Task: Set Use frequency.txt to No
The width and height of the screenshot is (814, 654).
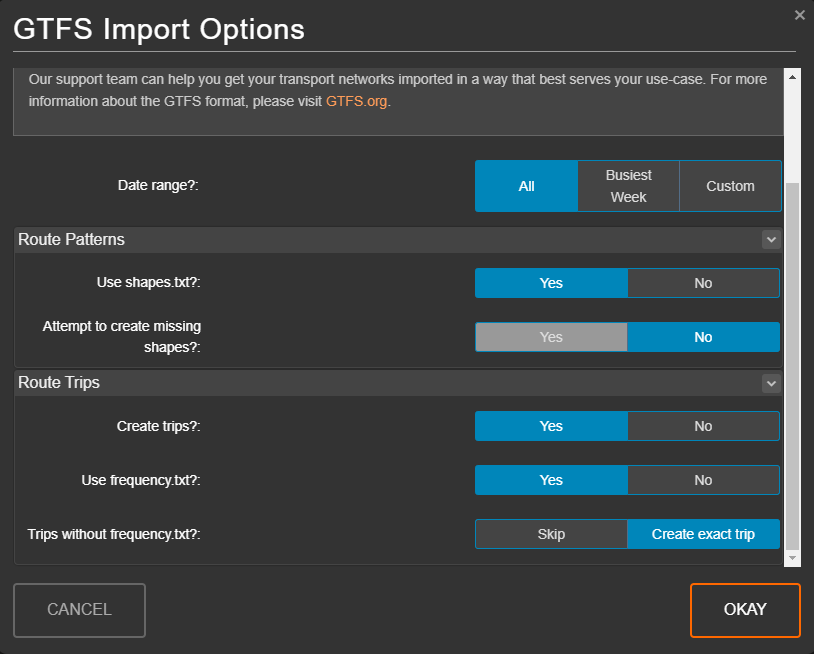Action: pos(703,480)
